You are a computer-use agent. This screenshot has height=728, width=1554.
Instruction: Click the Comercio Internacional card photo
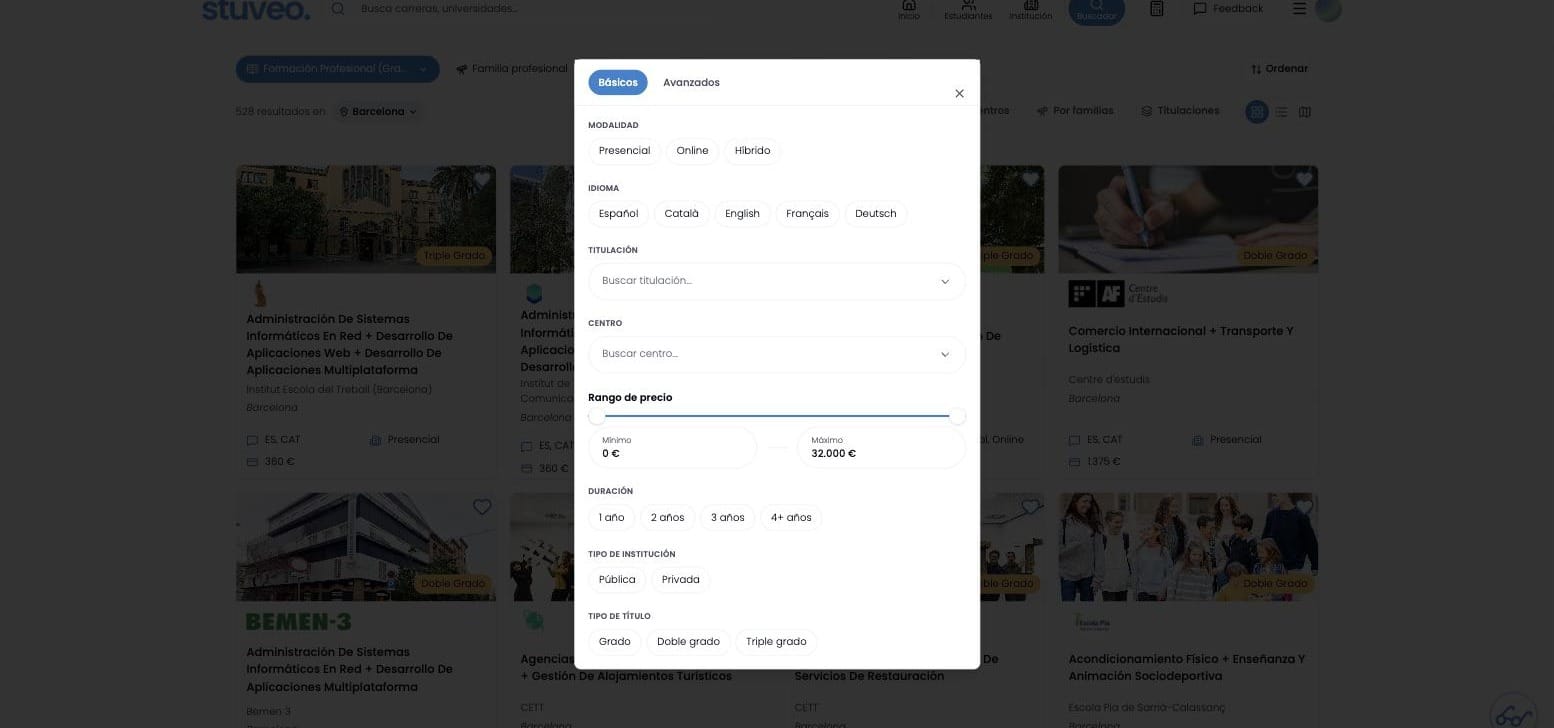click(x=1188, y=219)
